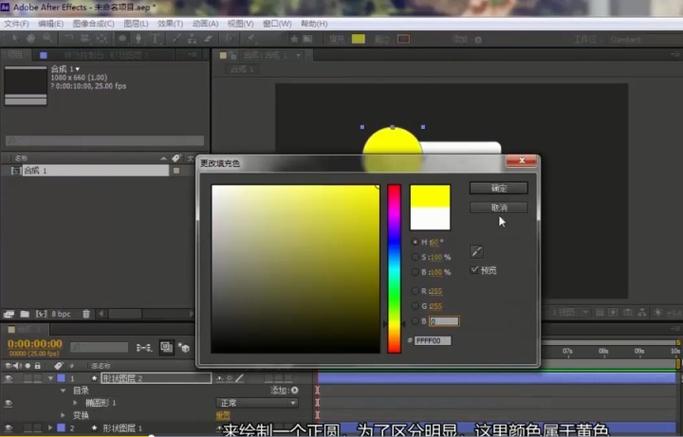This screenshot has height=437, width=683.
Task: Click the 确定 OK button
Action: [x=498, y=188]
